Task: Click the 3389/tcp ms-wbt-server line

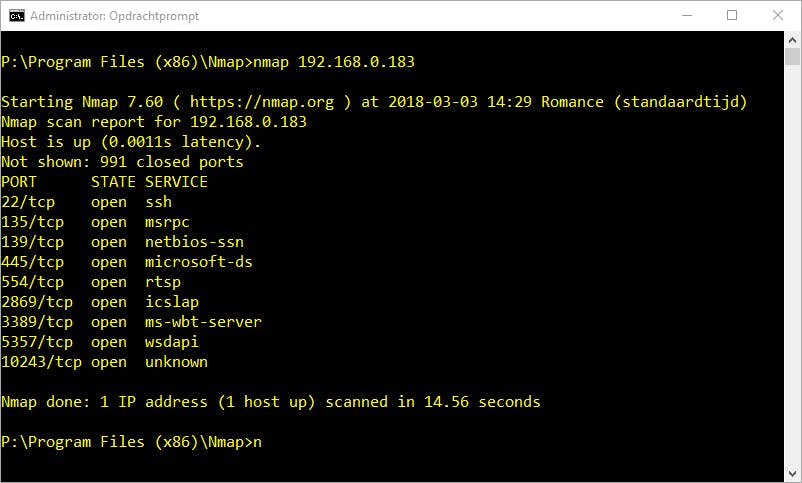Action: coord(131,322)
